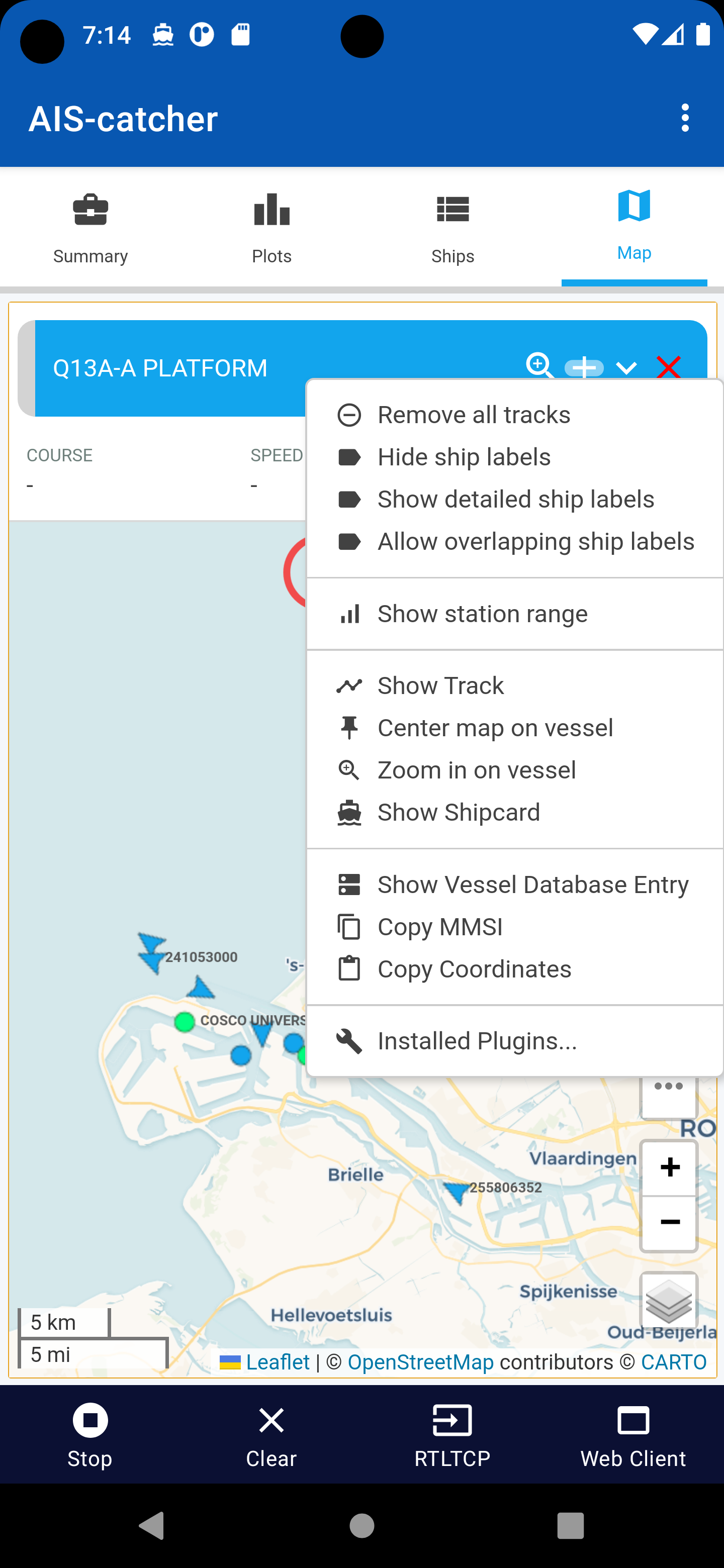Expand the map options ellipsis control
The image size is (724, 1568).
(669, 1086)
